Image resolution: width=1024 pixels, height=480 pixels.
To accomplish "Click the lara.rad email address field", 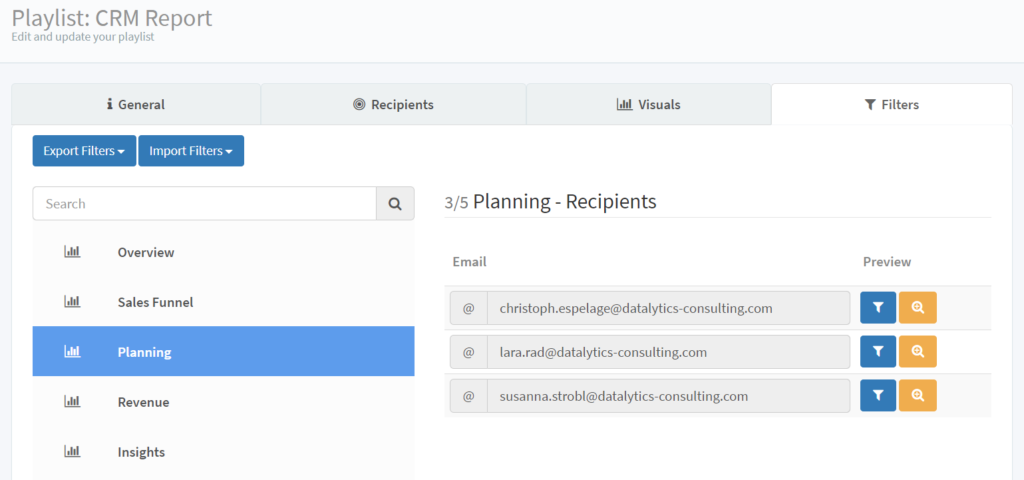I will coord(668,352).
